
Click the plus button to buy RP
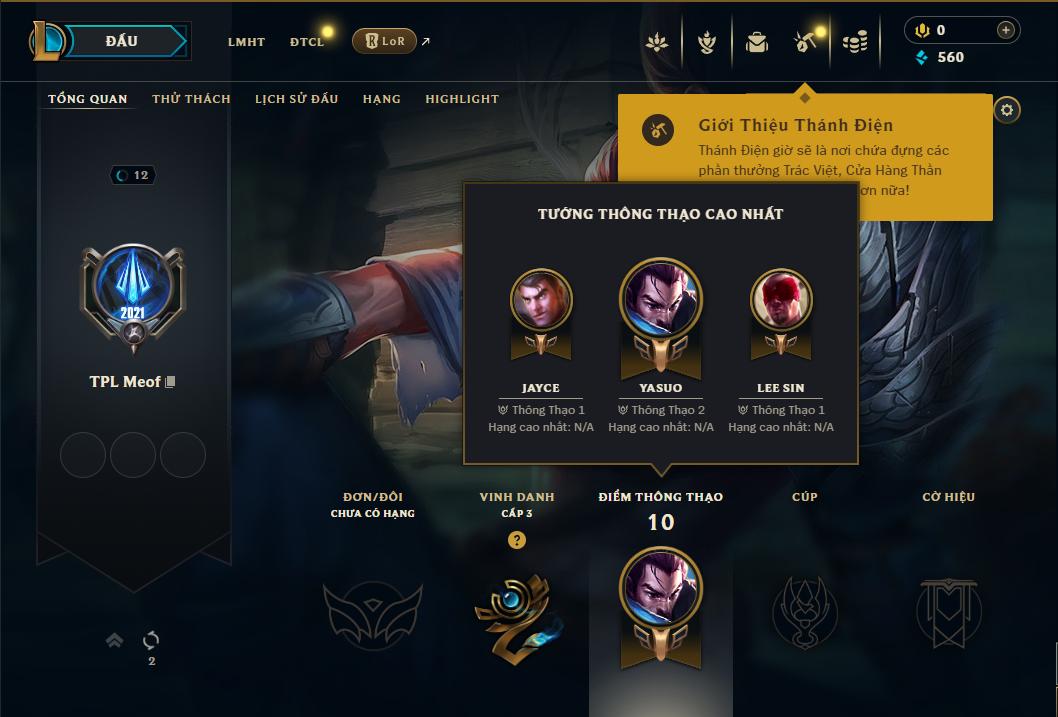(x=1005, y=30)
